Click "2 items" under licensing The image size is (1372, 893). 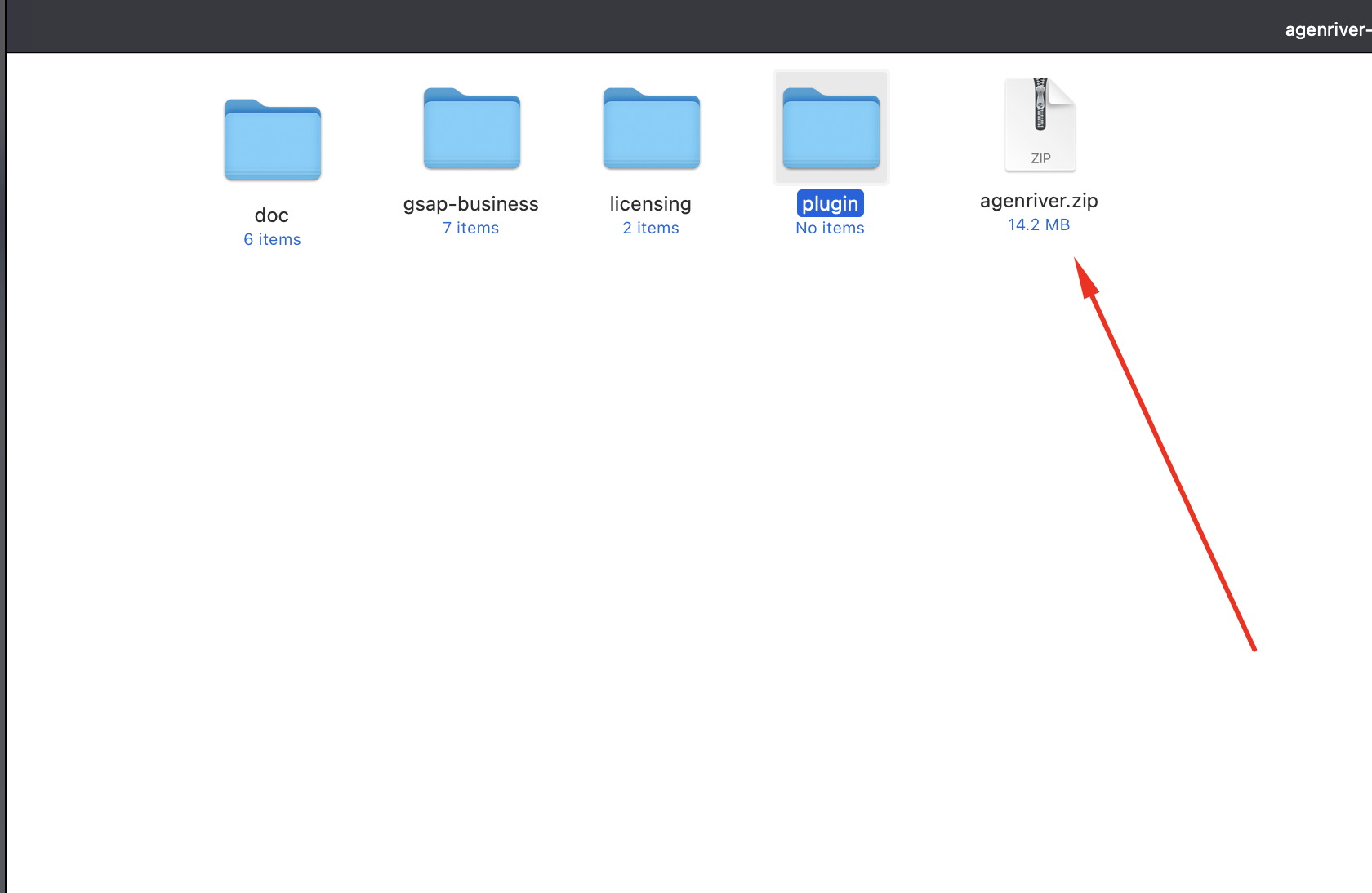click(x=651, y=228)
